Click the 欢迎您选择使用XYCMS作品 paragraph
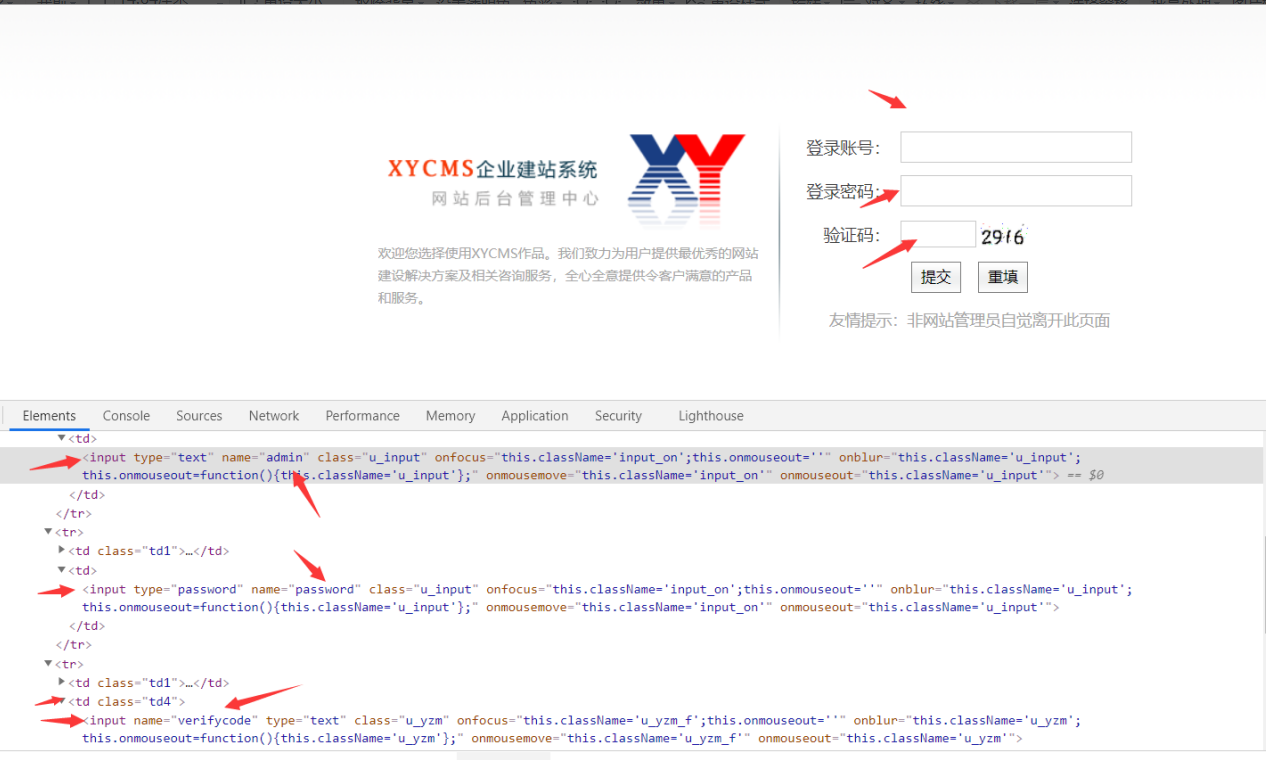Screen dimensions: 1266x760 (x=567, y=275)
